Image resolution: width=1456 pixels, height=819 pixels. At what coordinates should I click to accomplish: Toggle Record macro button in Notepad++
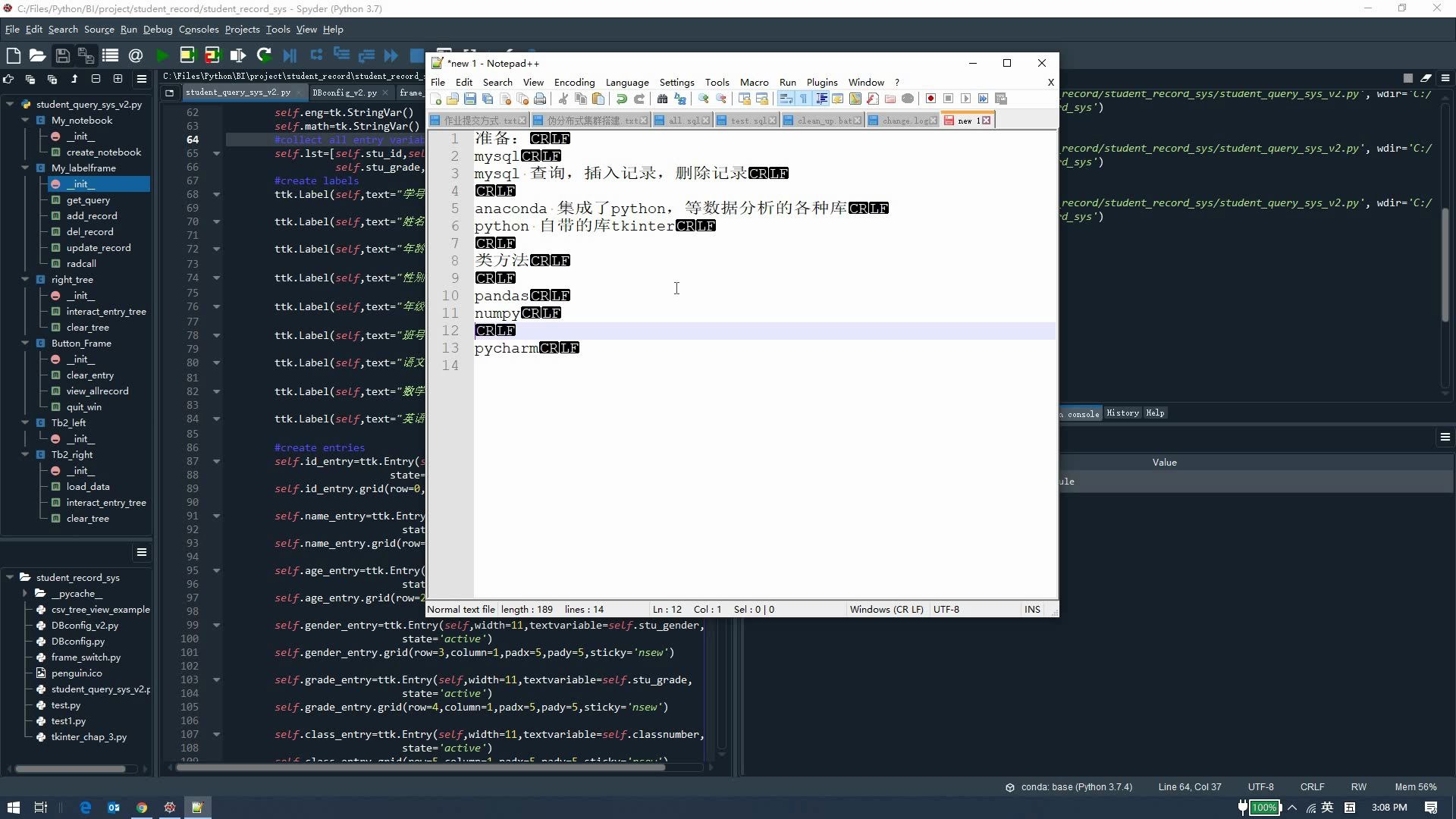pos(930,99)
